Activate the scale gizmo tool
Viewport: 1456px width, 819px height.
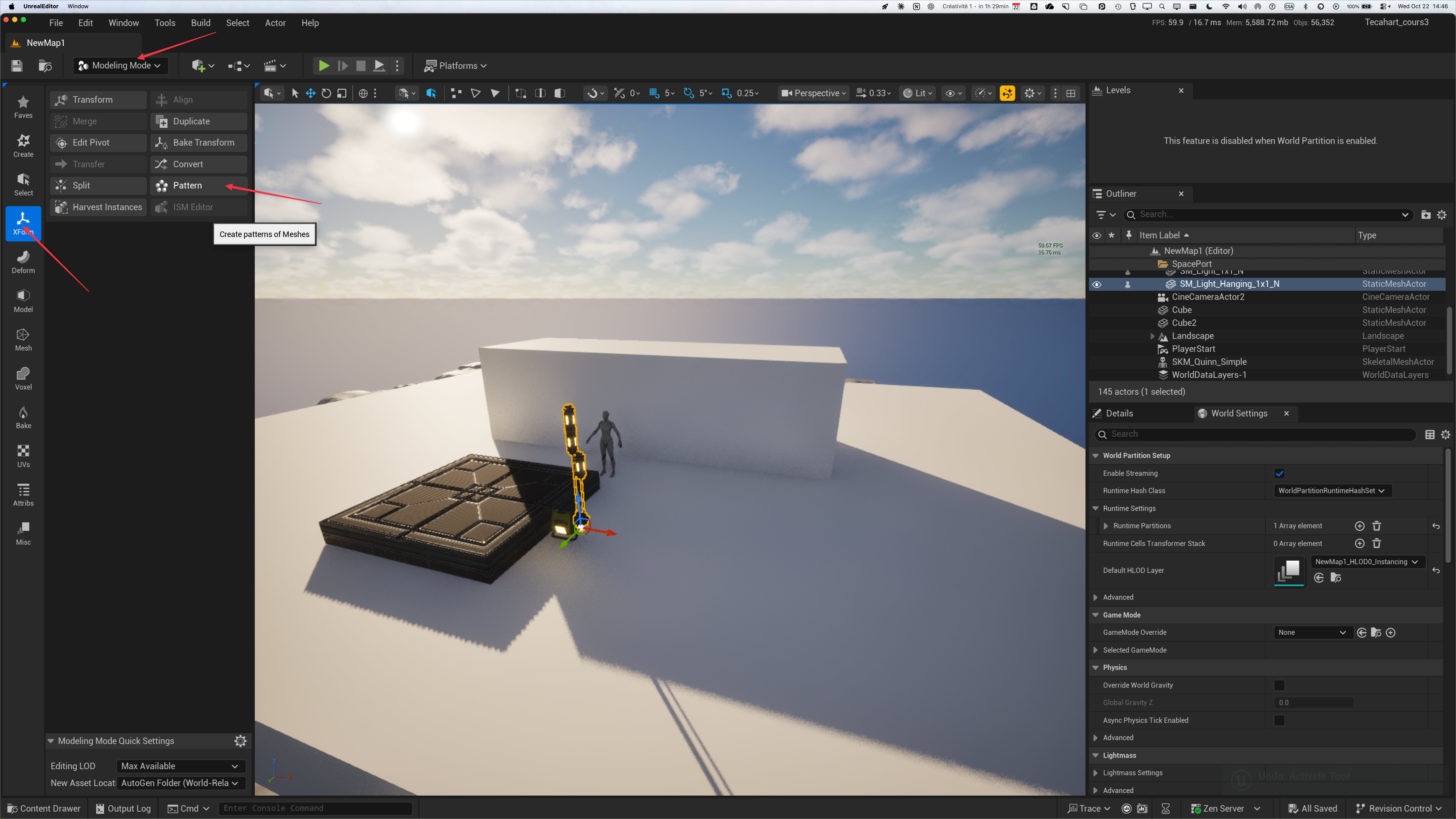tap(342, 93)
